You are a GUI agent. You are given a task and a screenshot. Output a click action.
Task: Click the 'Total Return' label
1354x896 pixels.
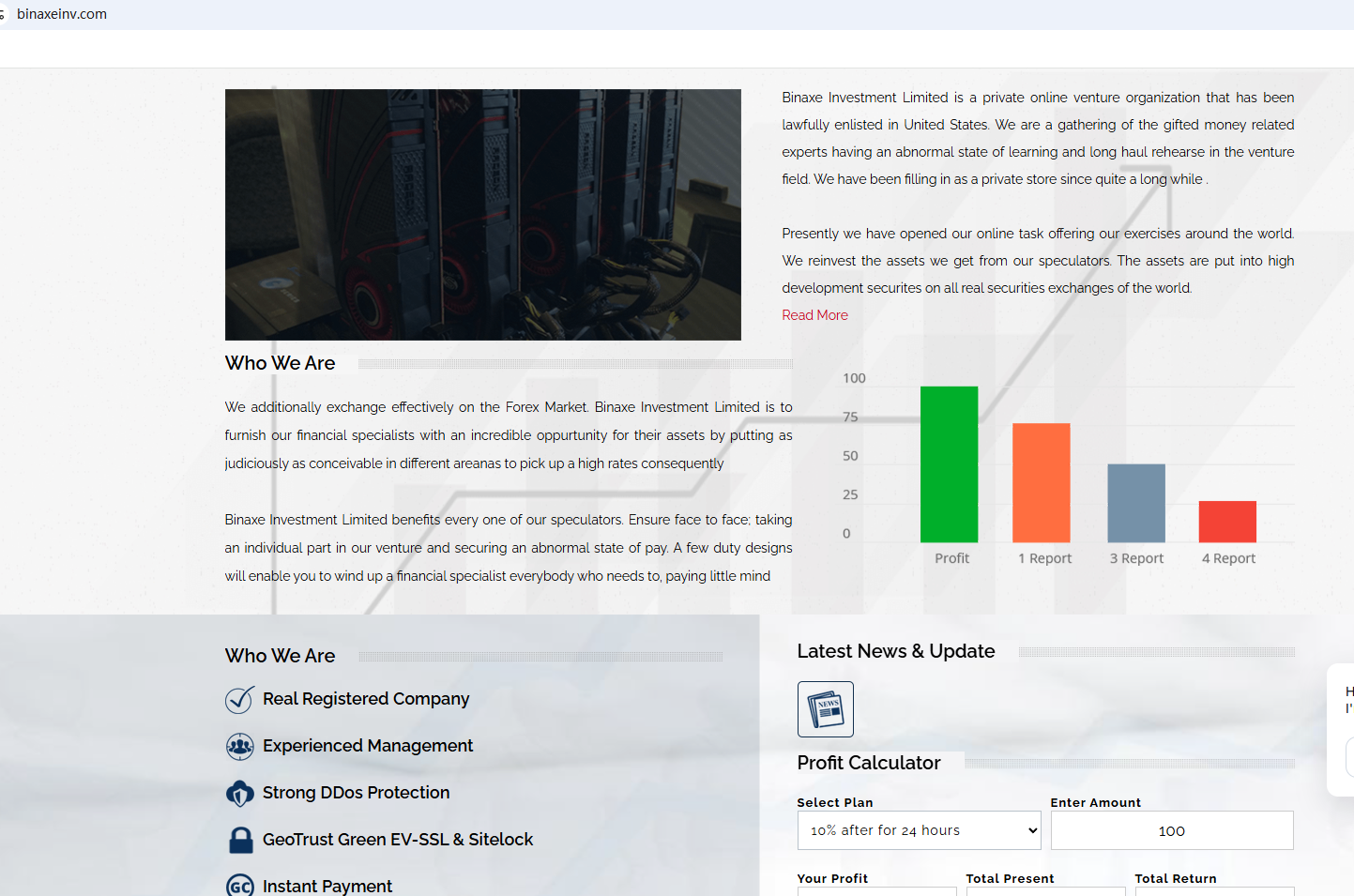pyautogui.click(x=1176, y=878)
